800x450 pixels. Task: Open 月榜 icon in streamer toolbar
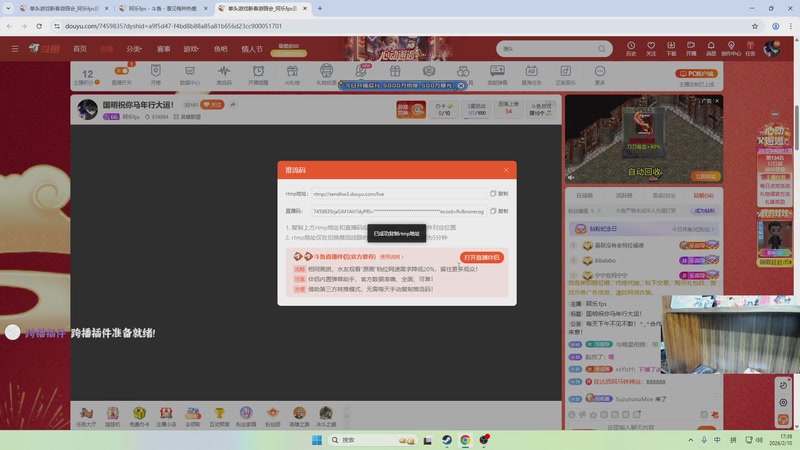click(156, 74)
